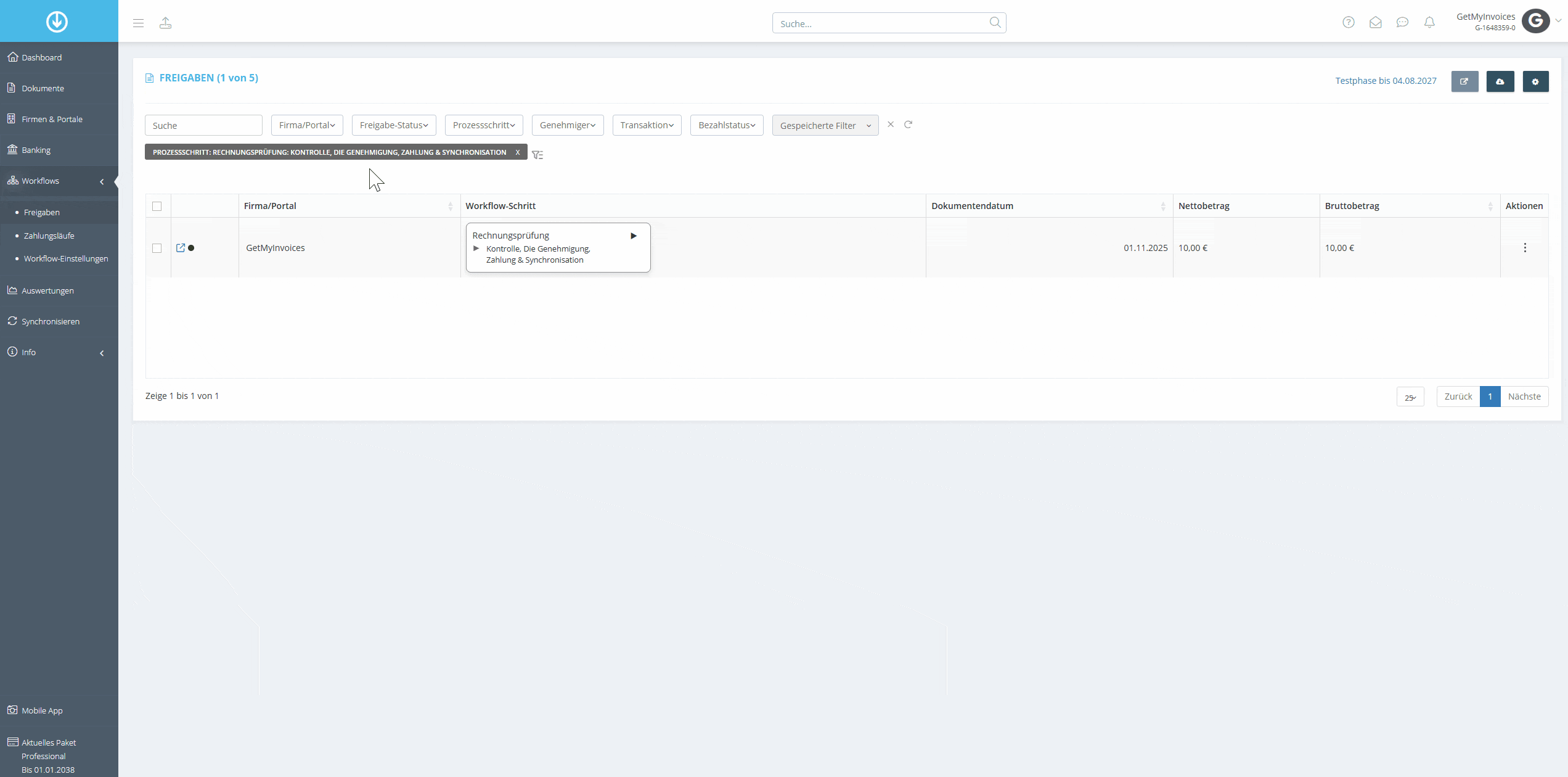Image resolution: width=1568 pixels, height=777 pixels.
Task: Open document via external link icon in row
Action: (181, 248)
